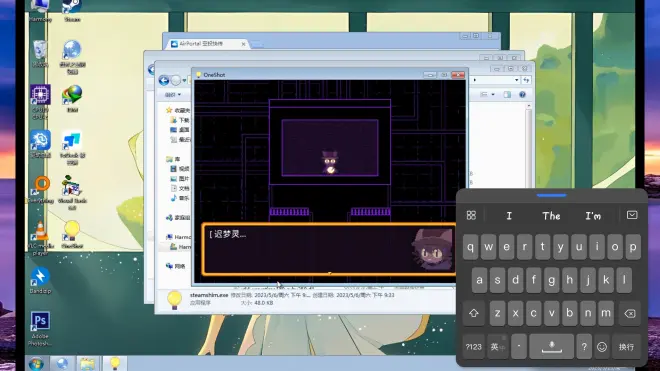The height and width of the screenshot is (371, 660).
Task: Open the VLC media player desktop icon
Action: (40, 237)
